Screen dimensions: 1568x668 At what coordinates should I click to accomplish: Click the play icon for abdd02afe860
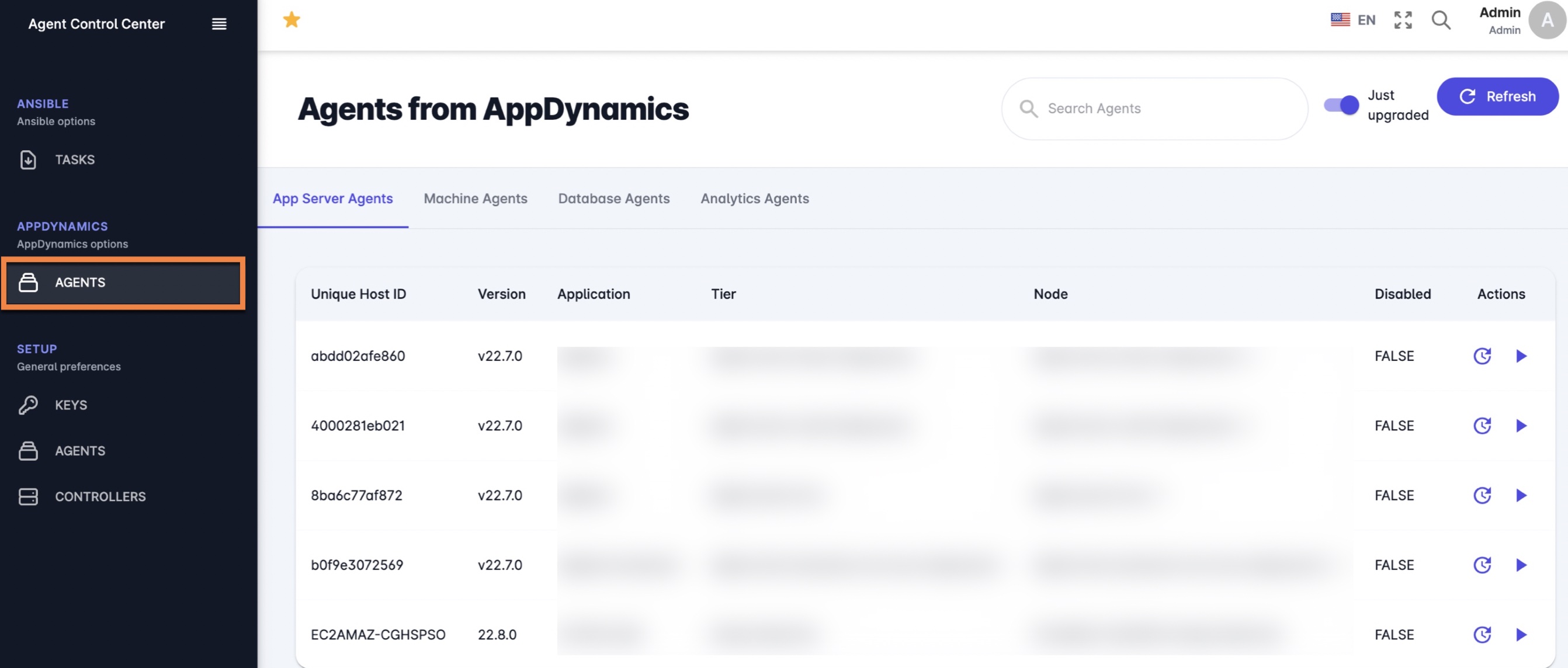(x=1521, y=356)
